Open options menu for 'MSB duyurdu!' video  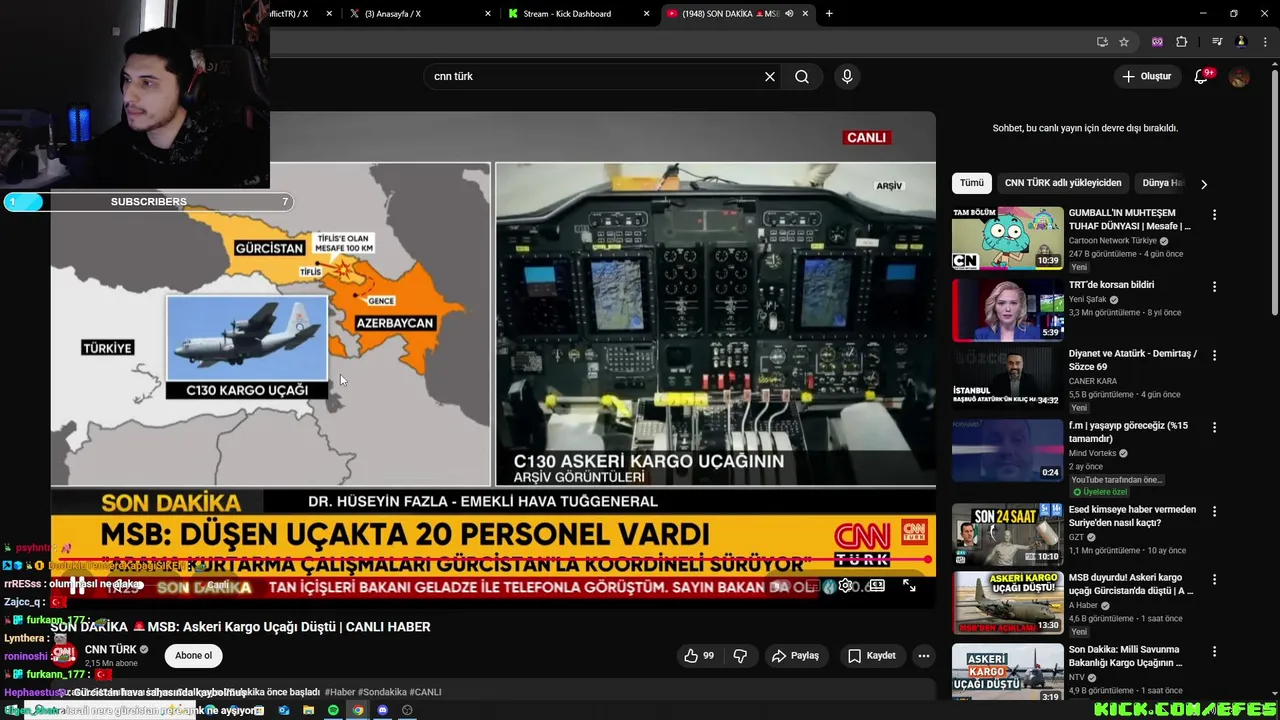(x=1214, y=579)
